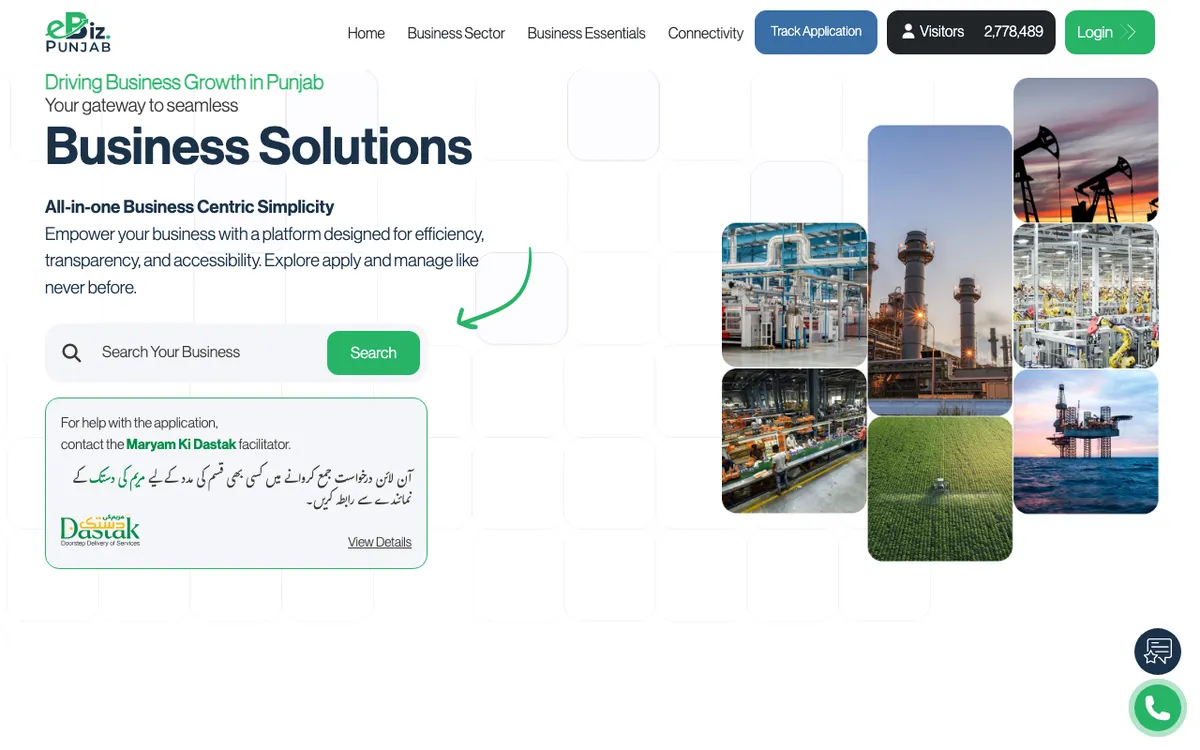Click the Login button
Image resolution: width=1200 pixels, height=750 pixels.
(x=1109, y=32)
